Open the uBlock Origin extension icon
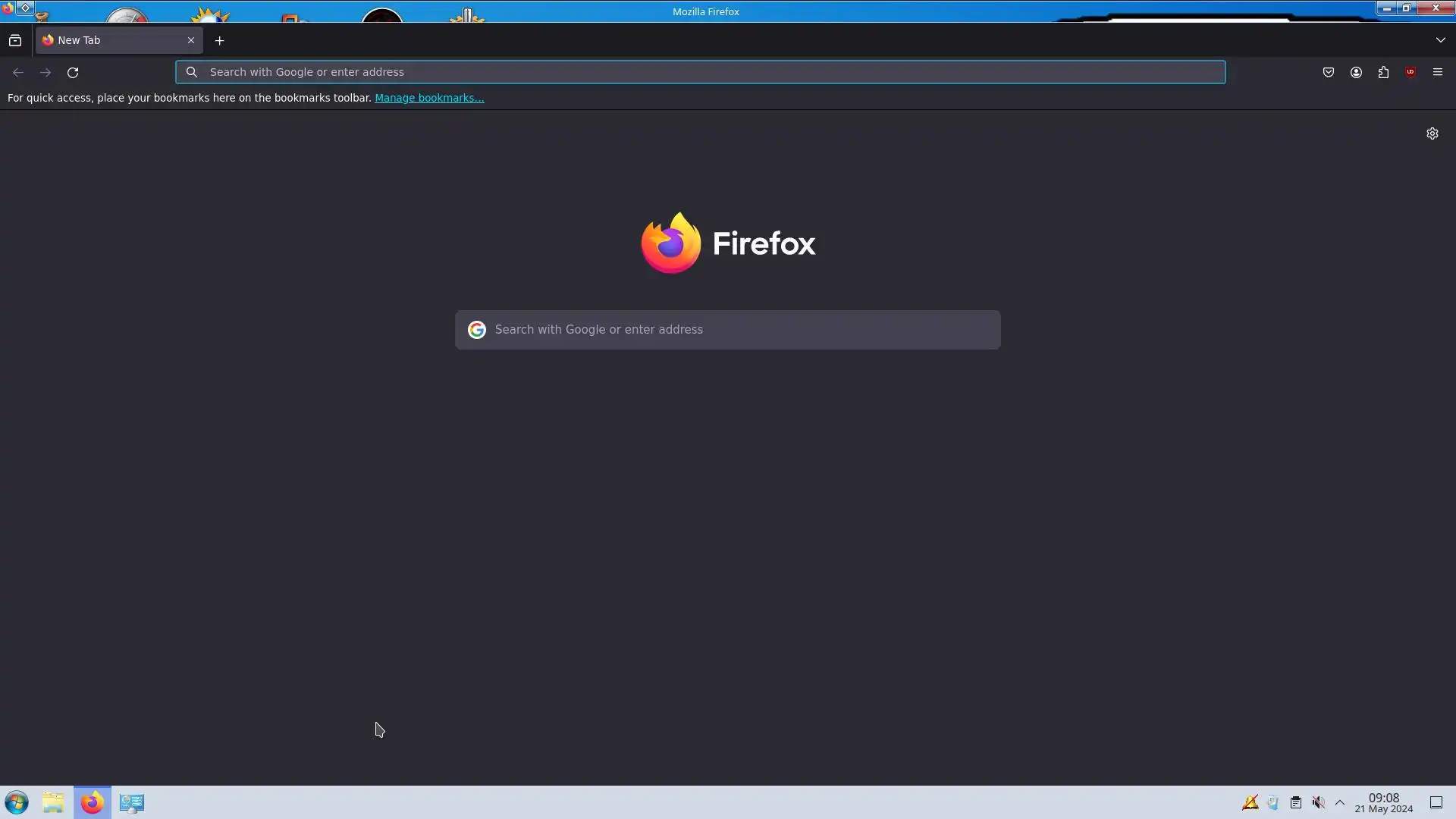Screen dimensions: 1456x819 tap(1410, 72)
